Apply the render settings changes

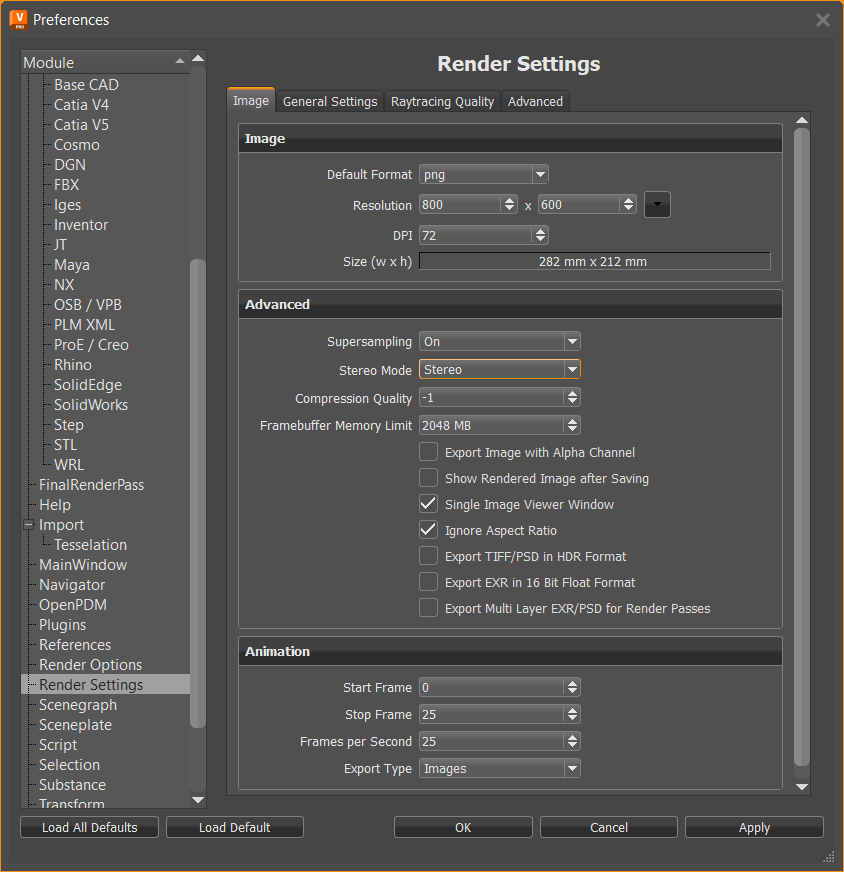tap(753, 827)
